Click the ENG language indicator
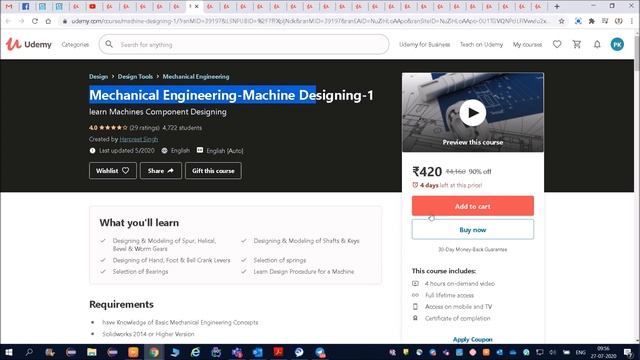This screenshot has height=360, width=640. point(580,352)
